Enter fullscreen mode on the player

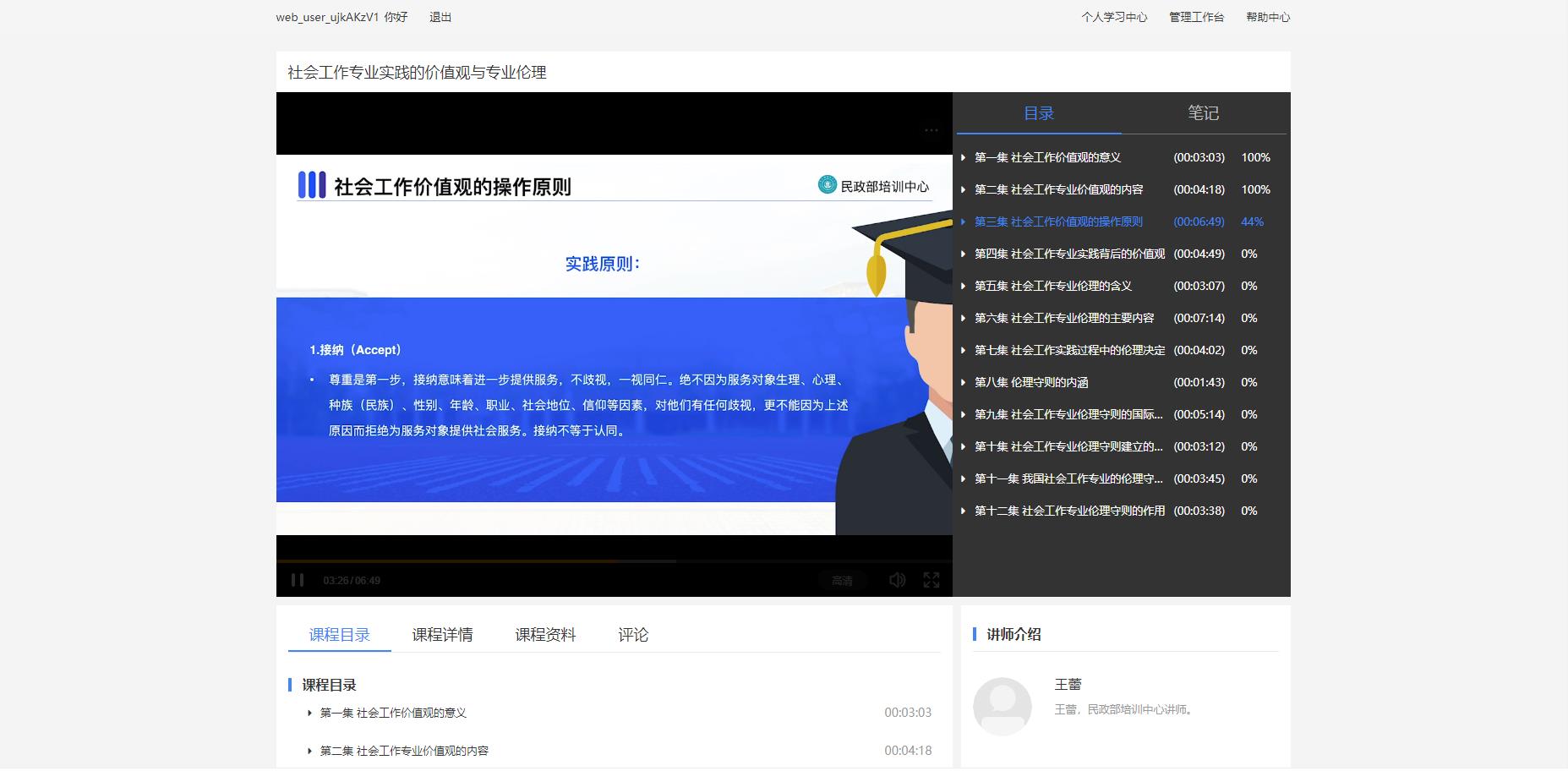click(x=932, y=580)
